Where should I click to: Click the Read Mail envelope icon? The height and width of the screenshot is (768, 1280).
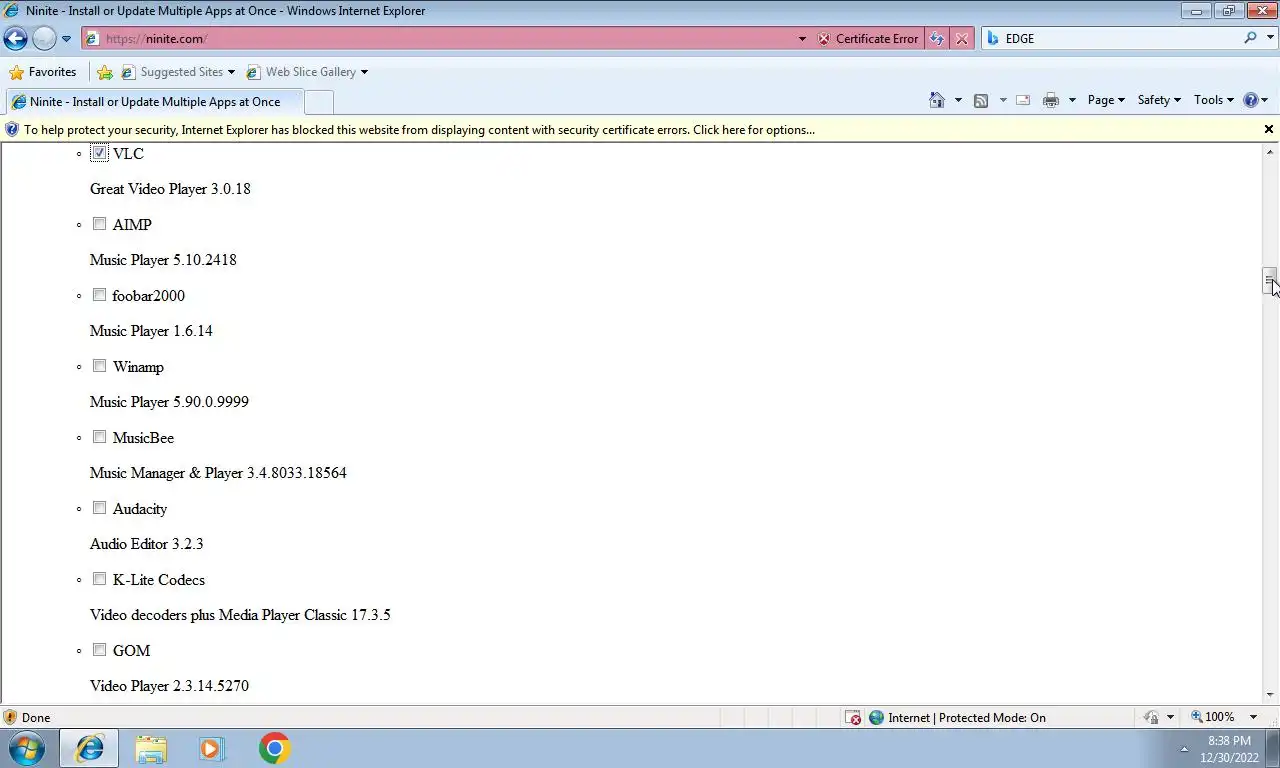click(1023, 100)
